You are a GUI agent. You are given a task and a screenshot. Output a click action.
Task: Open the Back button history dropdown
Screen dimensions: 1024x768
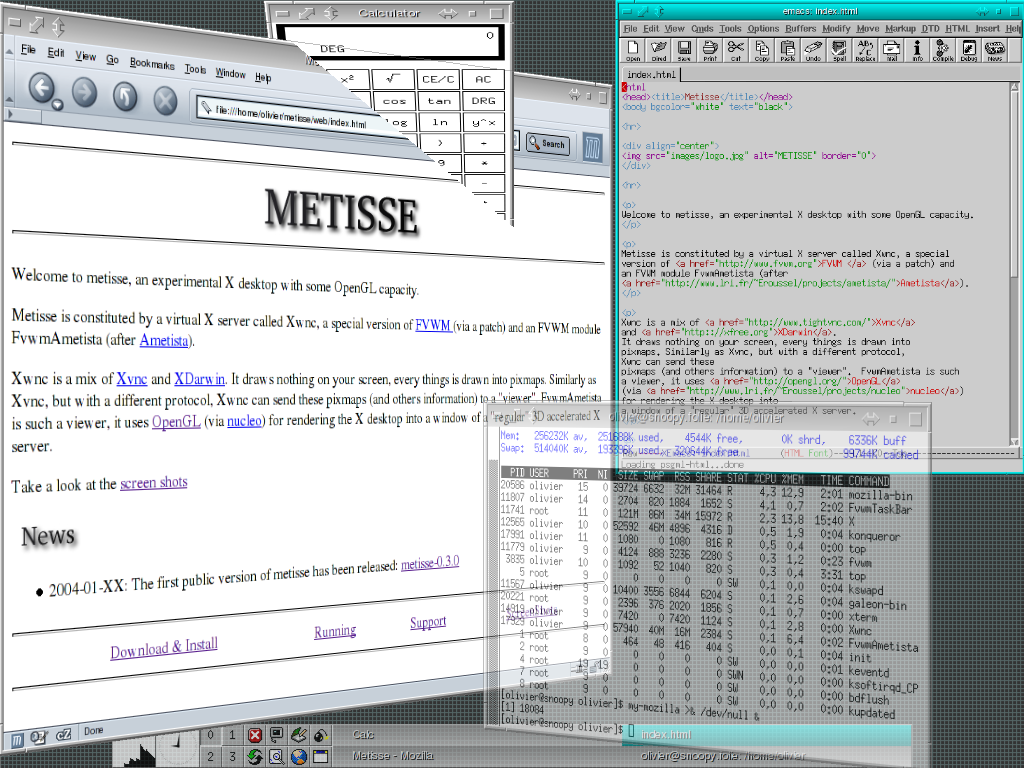(x=56, y=103)
